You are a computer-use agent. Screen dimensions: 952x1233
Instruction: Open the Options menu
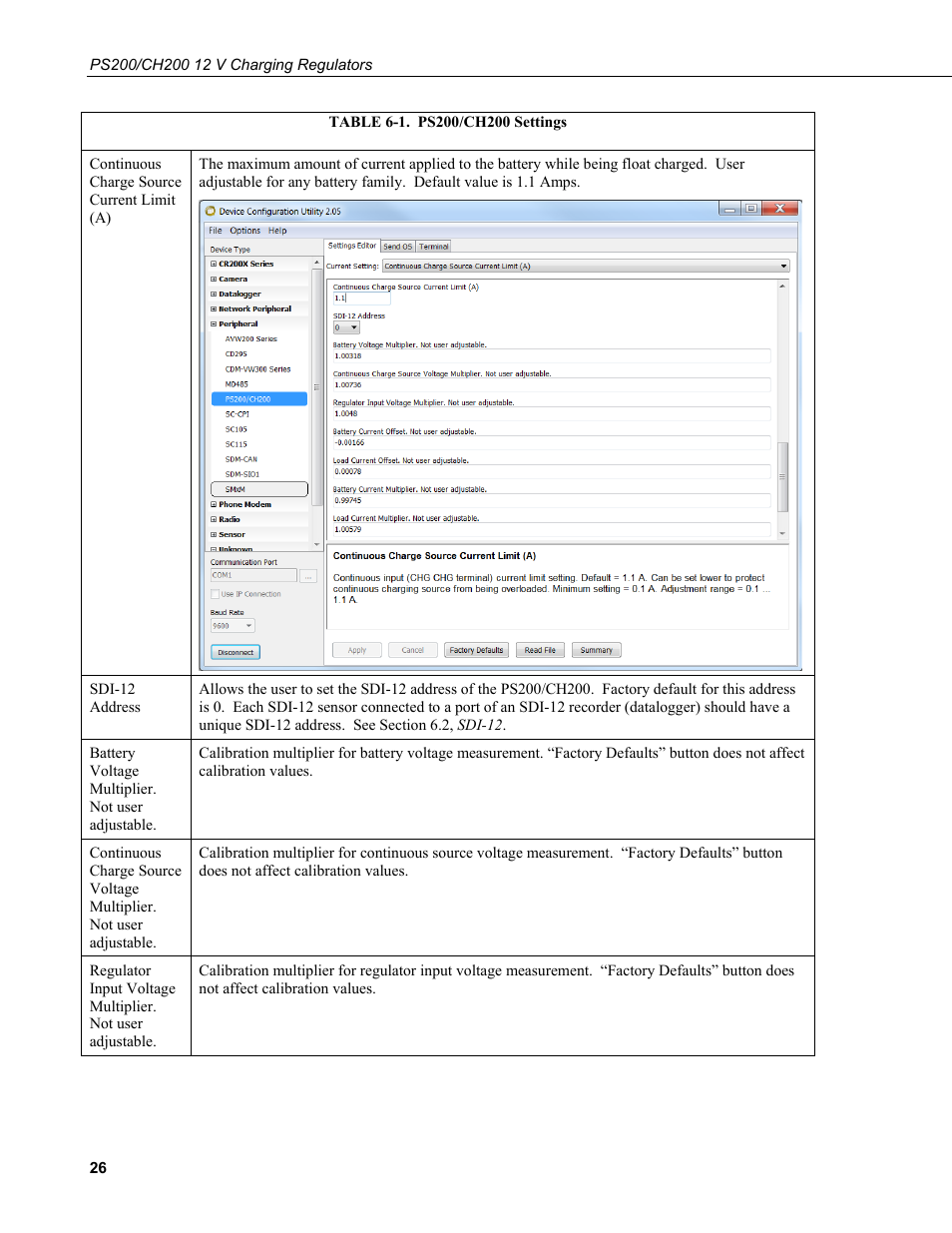pos(244,231)
